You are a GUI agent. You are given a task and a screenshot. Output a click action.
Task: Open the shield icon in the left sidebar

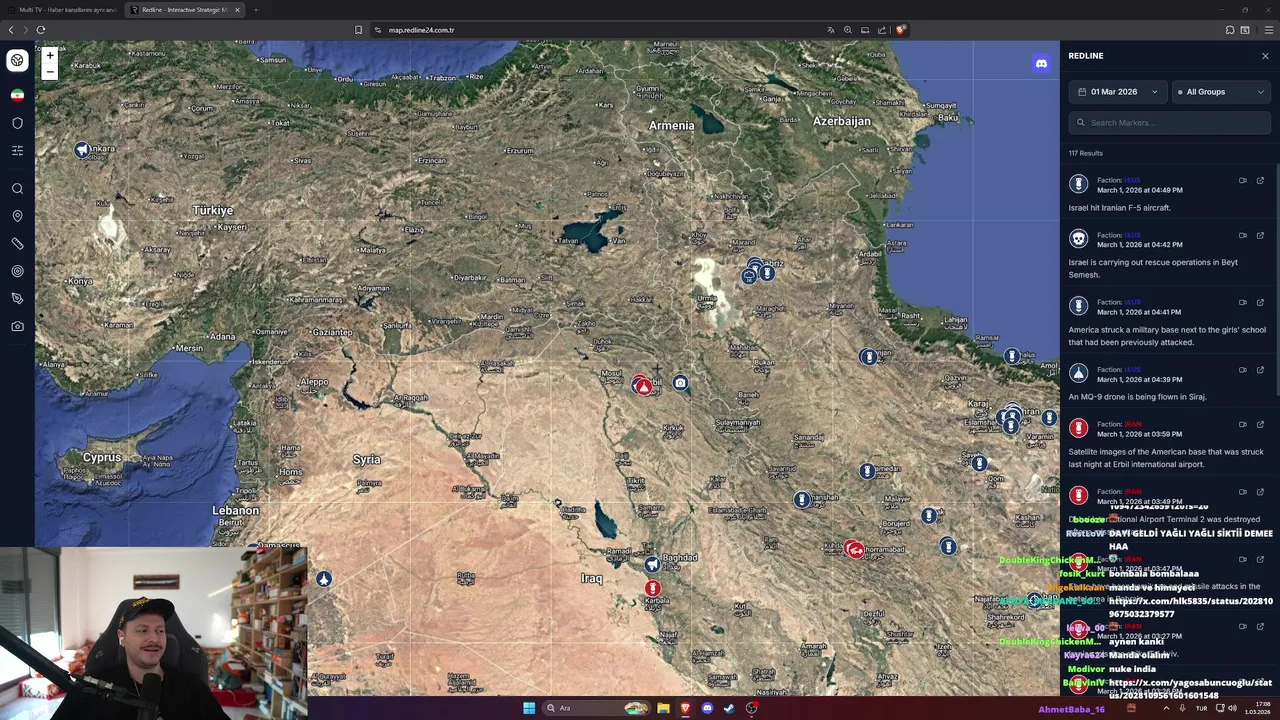pos(17,123)
